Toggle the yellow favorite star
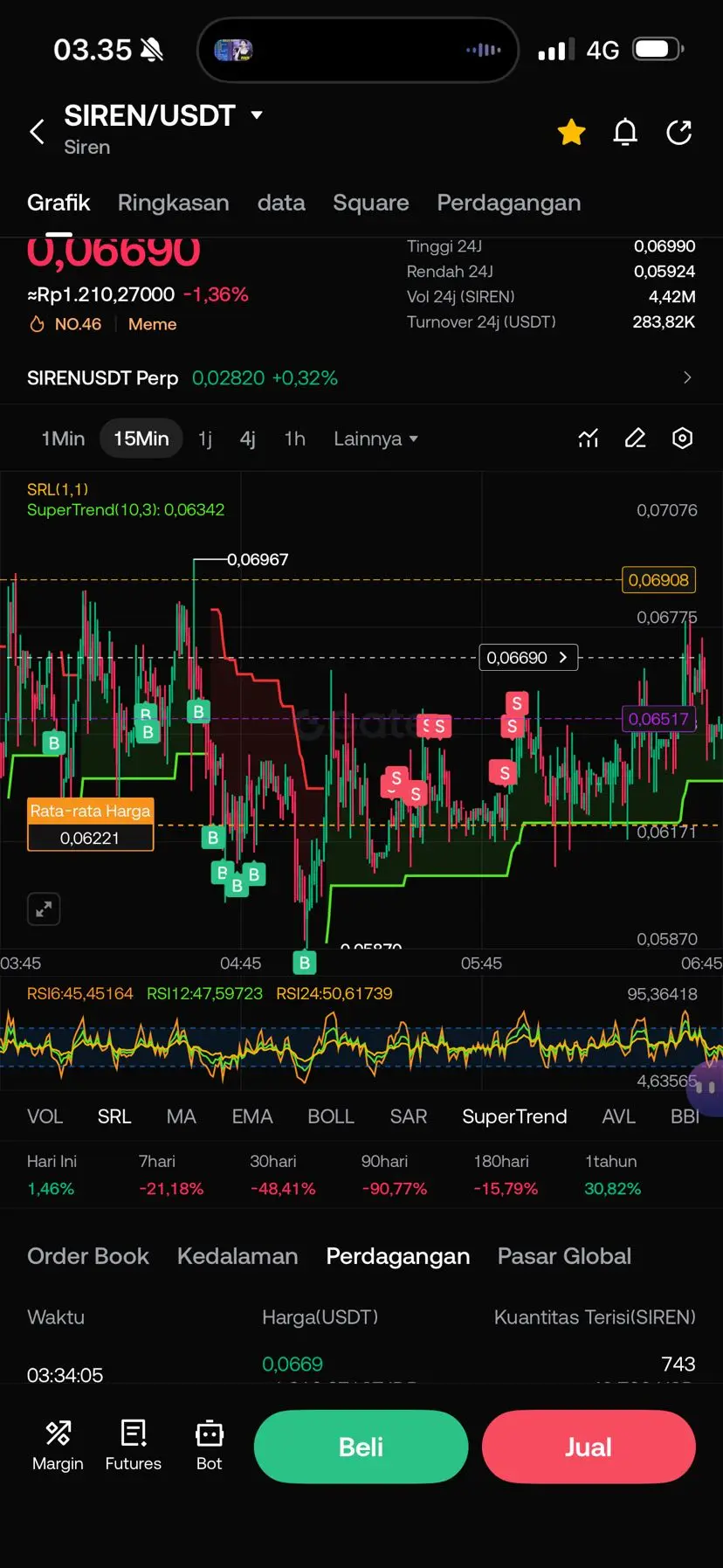723x1568 pixels. coord(572,132)
